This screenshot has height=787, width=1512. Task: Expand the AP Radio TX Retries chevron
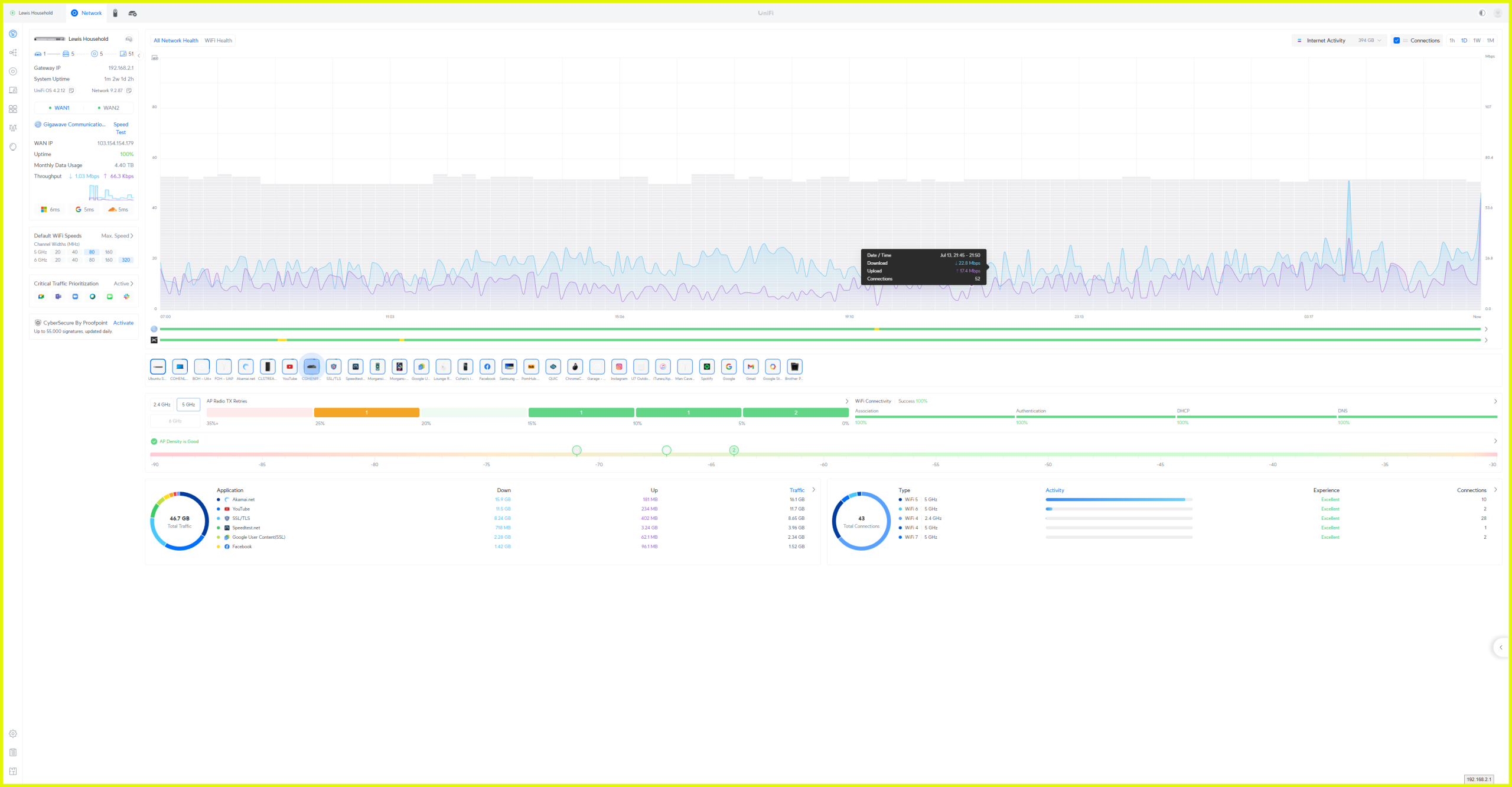pos(846,401)
